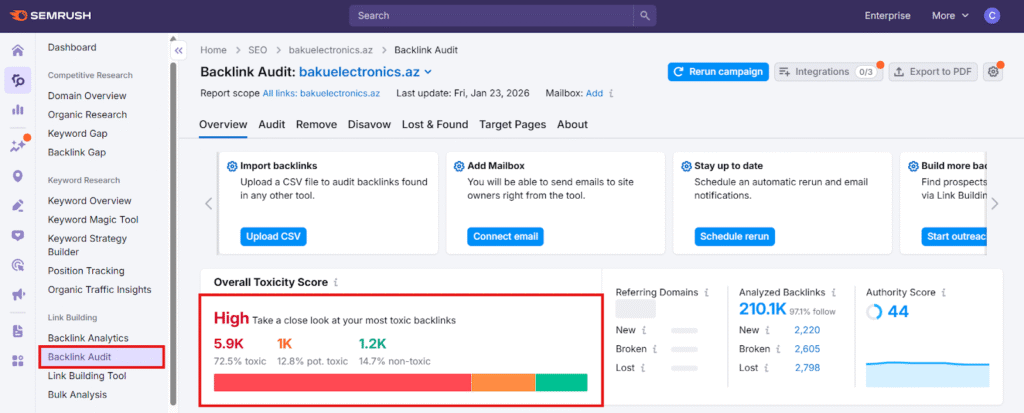The image size is (1024, 413).
Task: Click the 5.9K toxic count
Action: click(228, 343)
